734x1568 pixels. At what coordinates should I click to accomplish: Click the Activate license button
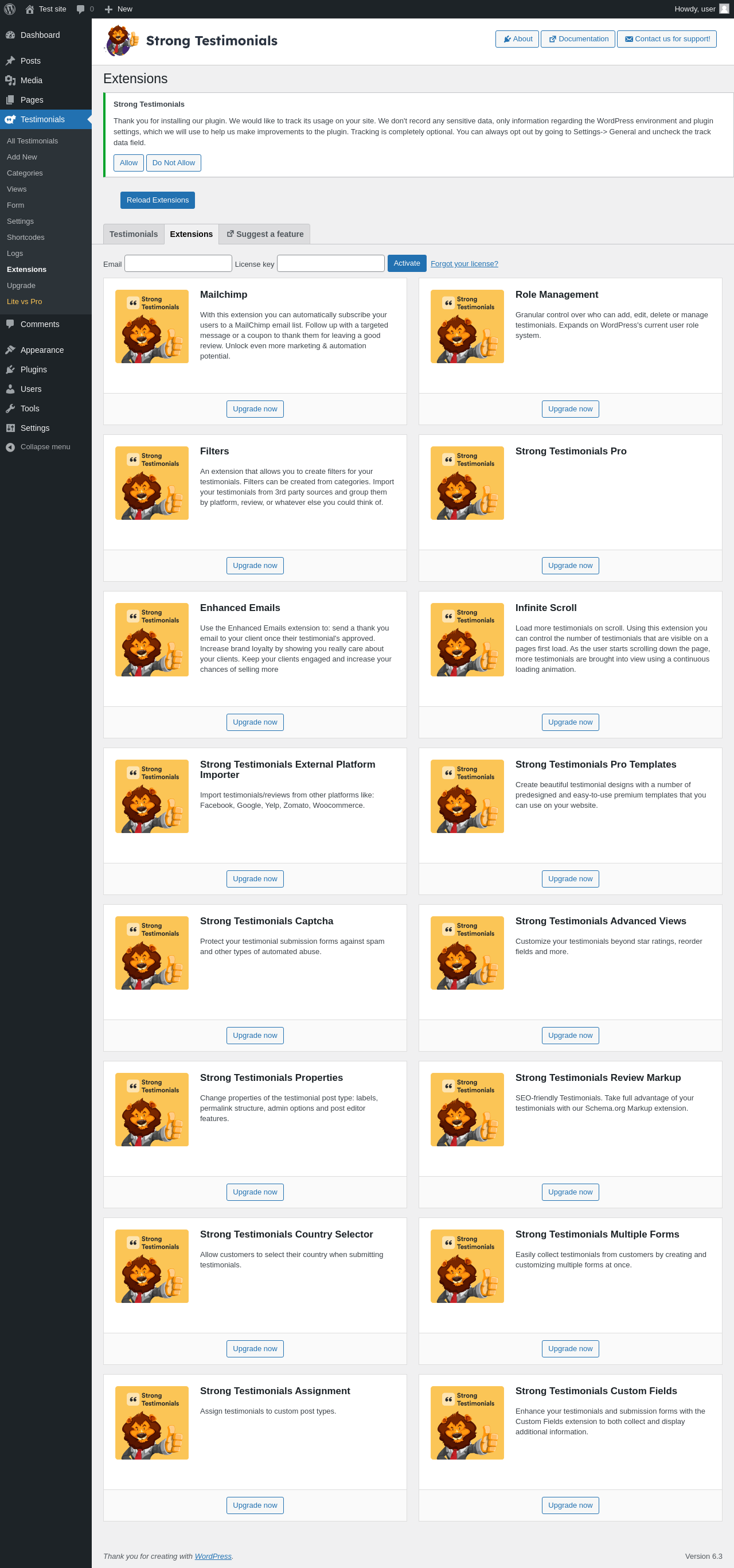tap(407, 263)
